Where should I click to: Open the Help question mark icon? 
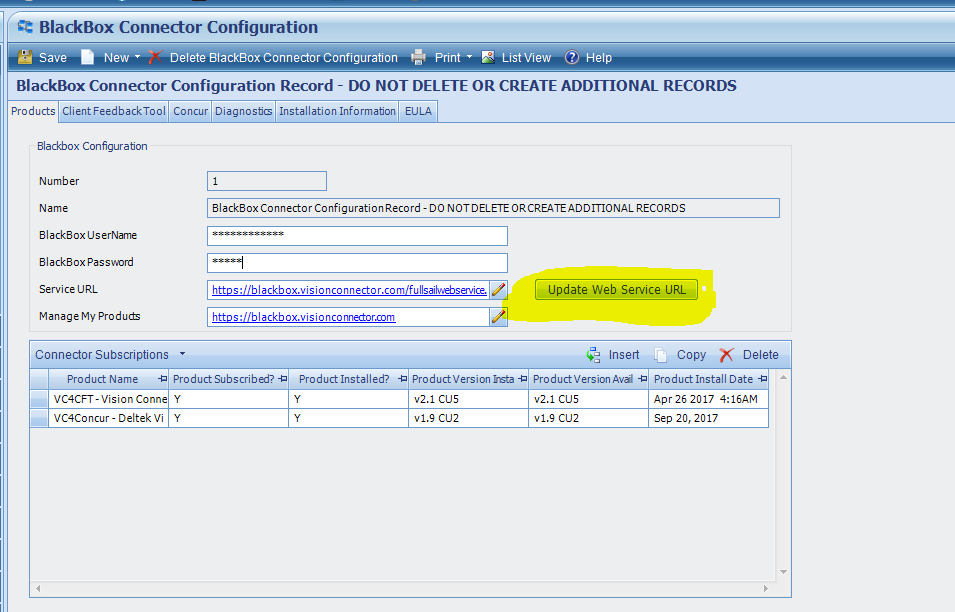click(572, 57)
